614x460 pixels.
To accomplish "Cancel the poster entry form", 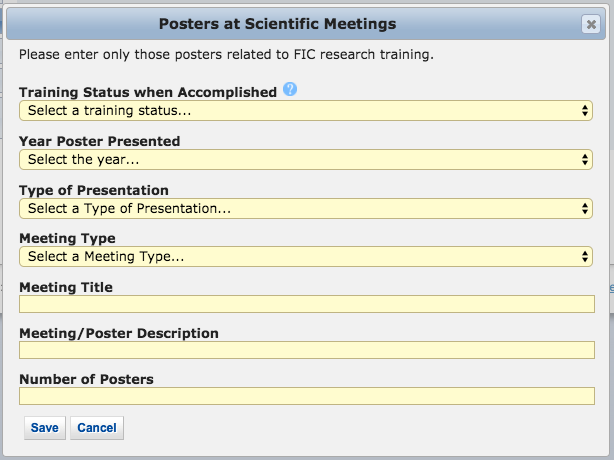I will [x=97, y=428].
